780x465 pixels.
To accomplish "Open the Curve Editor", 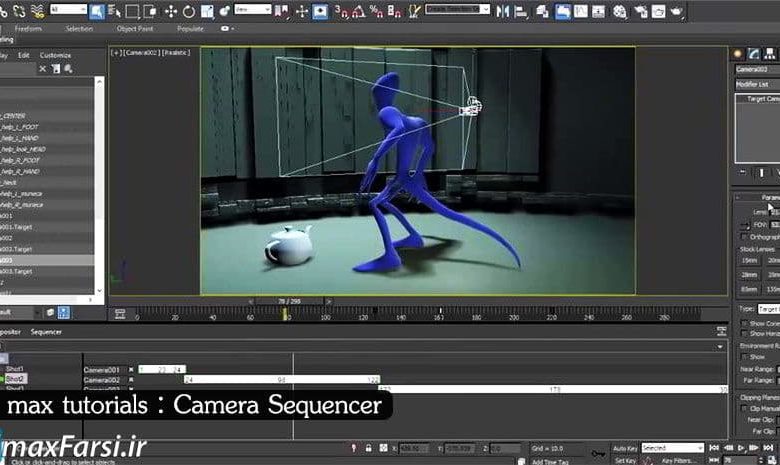I will click(x=581, y=11).
